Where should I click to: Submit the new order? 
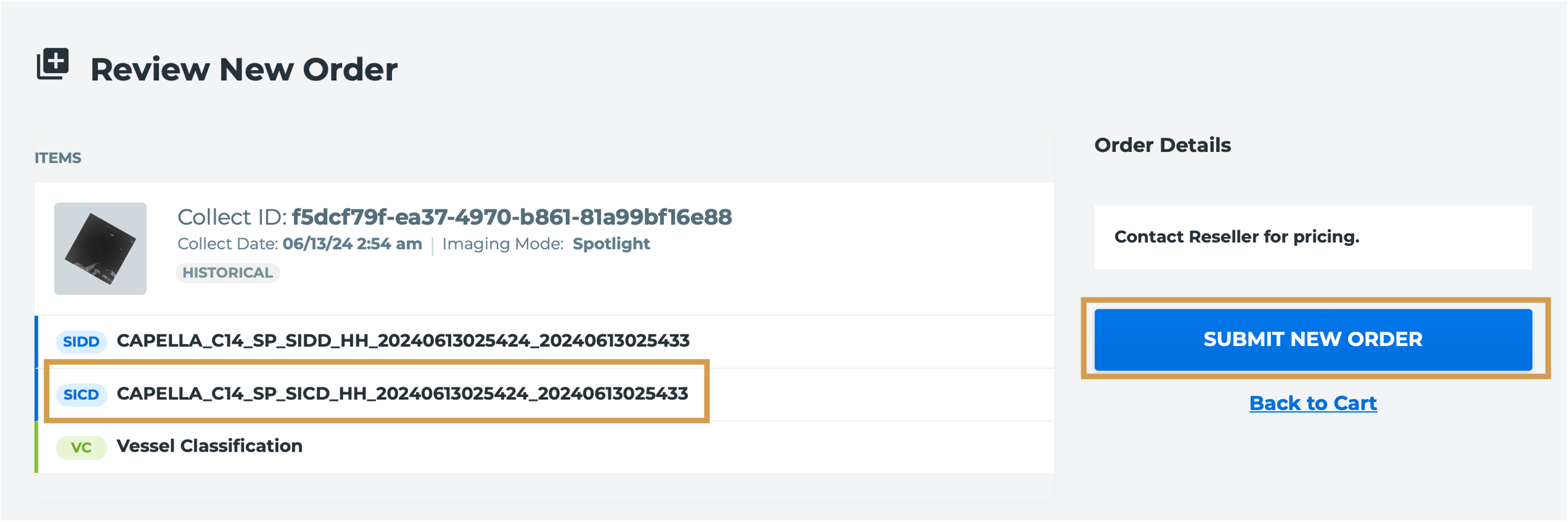pos(1313,340)
